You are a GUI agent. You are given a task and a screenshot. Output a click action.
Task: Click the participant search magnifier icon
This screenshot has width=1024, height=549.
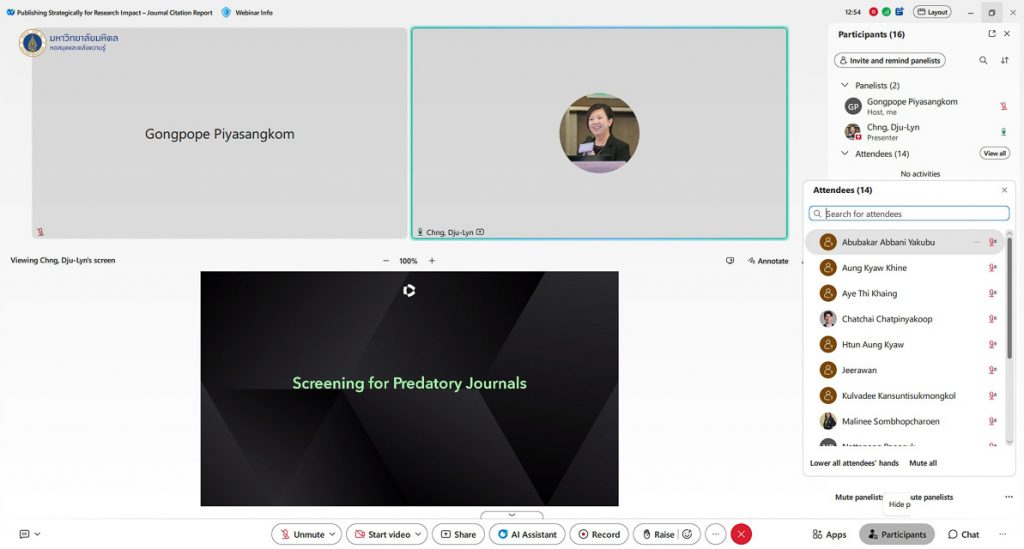tap(983, 60)
